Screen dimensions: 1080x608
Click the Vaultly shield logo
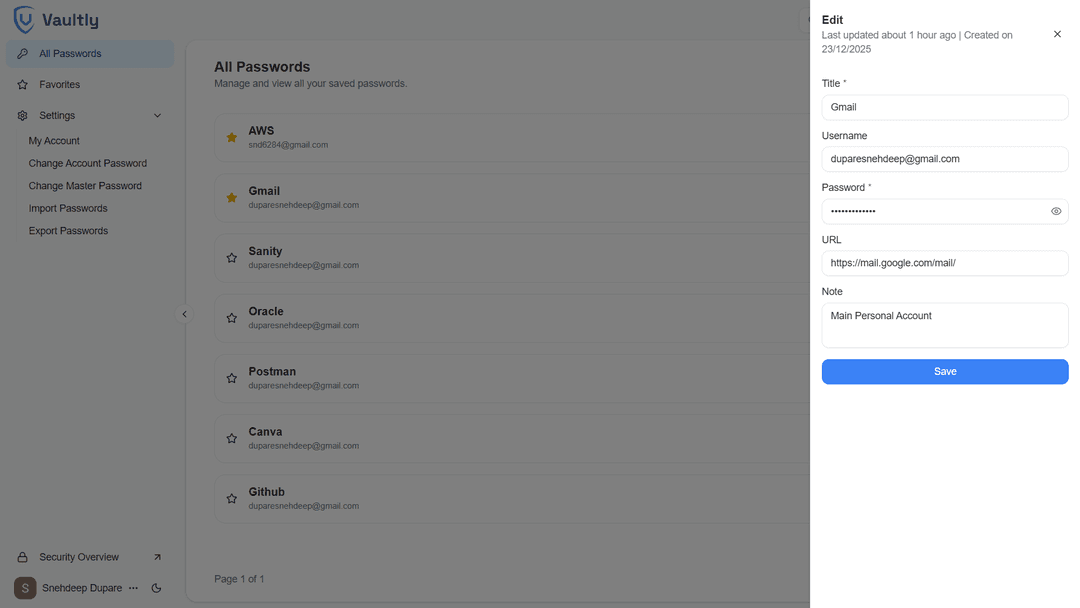coord(23,20)
